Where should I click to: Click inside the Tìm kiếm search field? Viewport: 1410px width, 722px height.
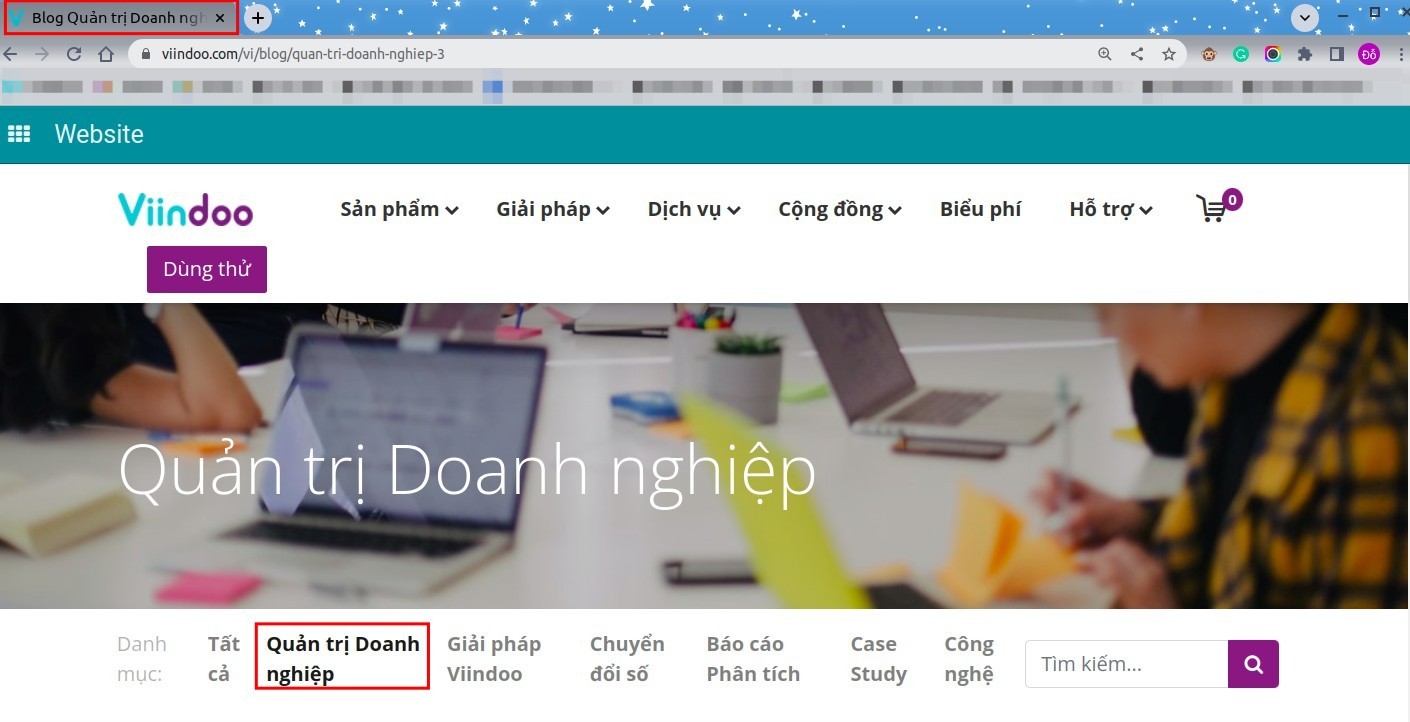1125,663
